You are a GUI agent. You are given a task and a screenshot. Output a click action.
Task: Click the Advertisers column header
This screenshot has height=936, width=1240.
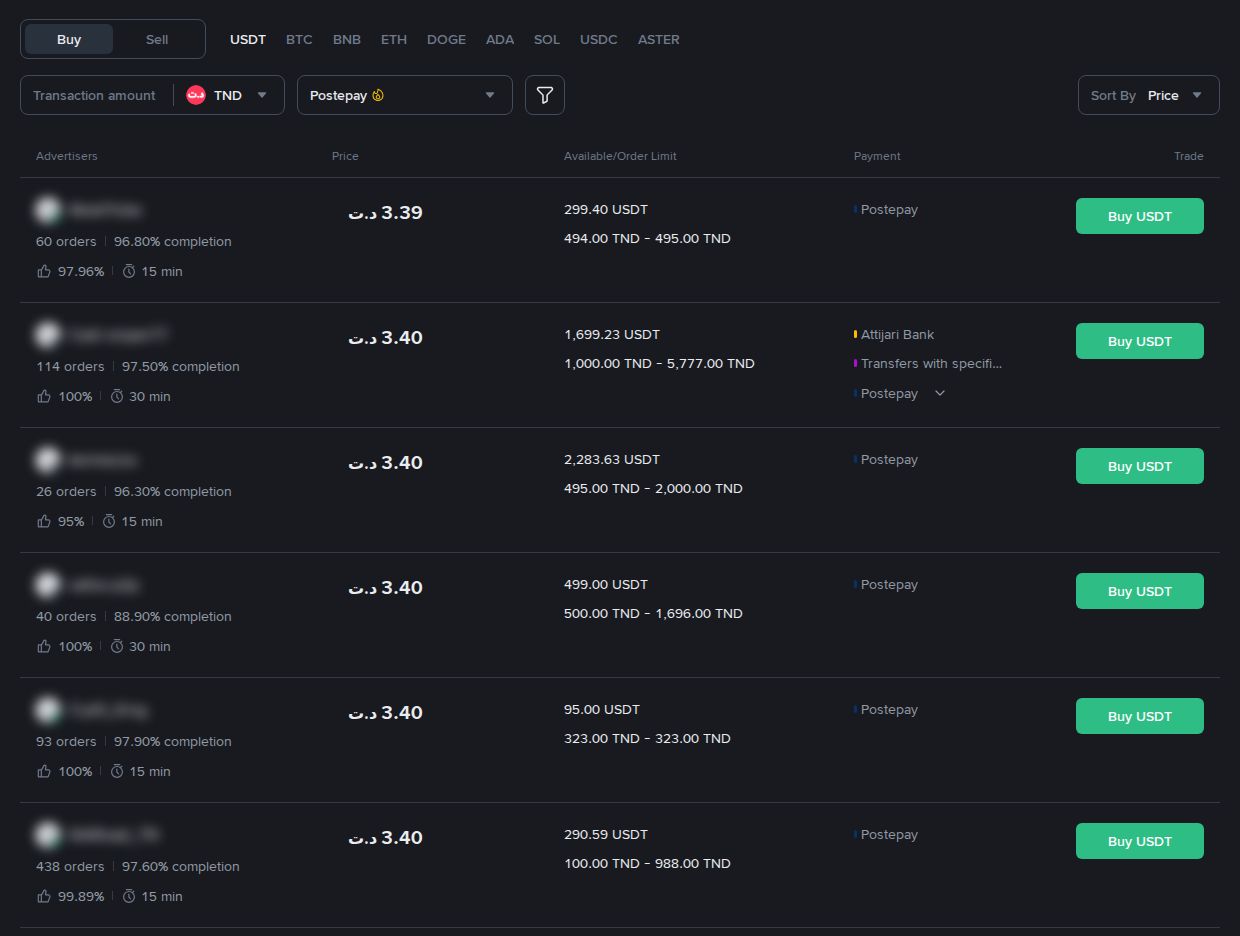(67, 156)
